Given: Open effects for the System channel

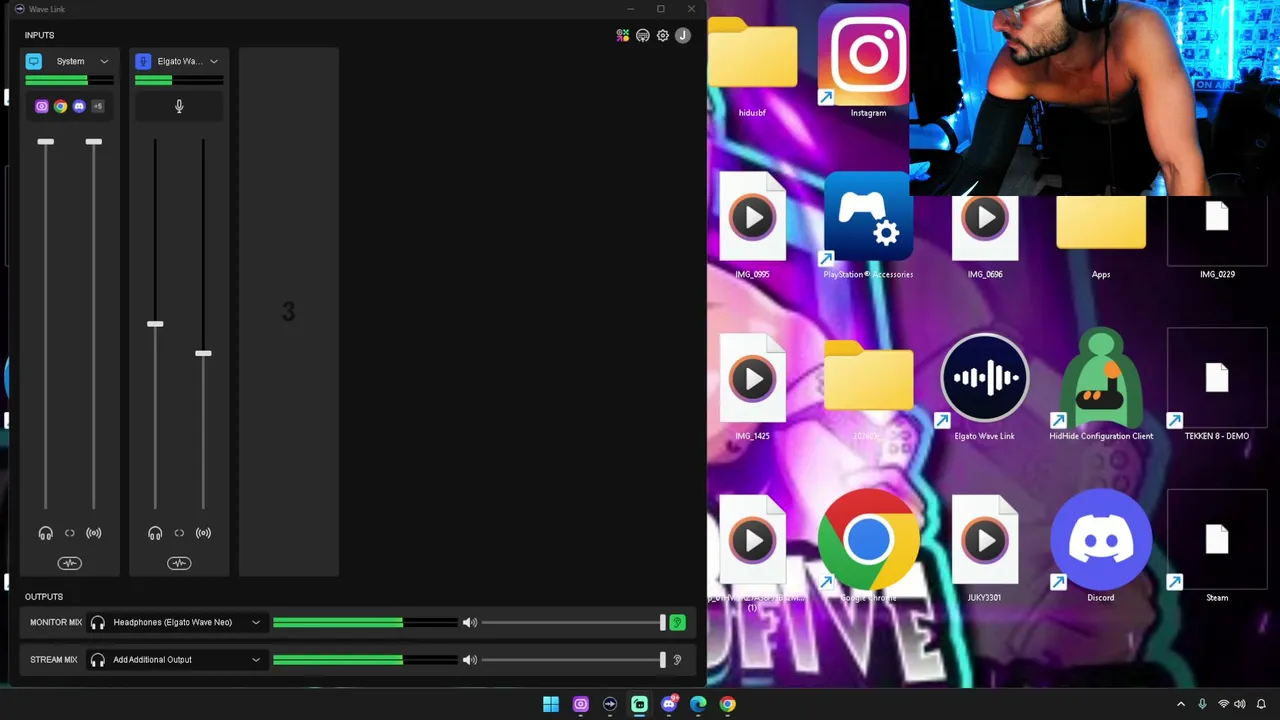Looking at the screenshot, I should click(70, 563).
